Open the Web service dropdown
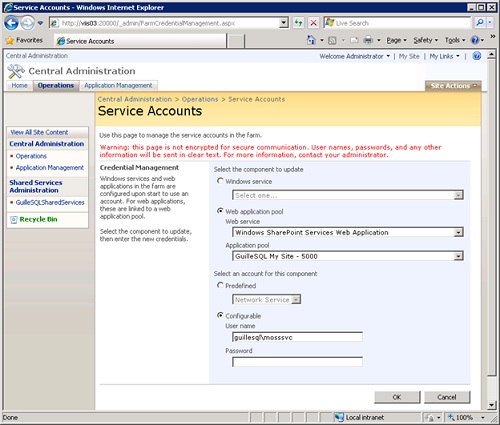The height and width of the screenshot is (425, 500). [348, 232]
